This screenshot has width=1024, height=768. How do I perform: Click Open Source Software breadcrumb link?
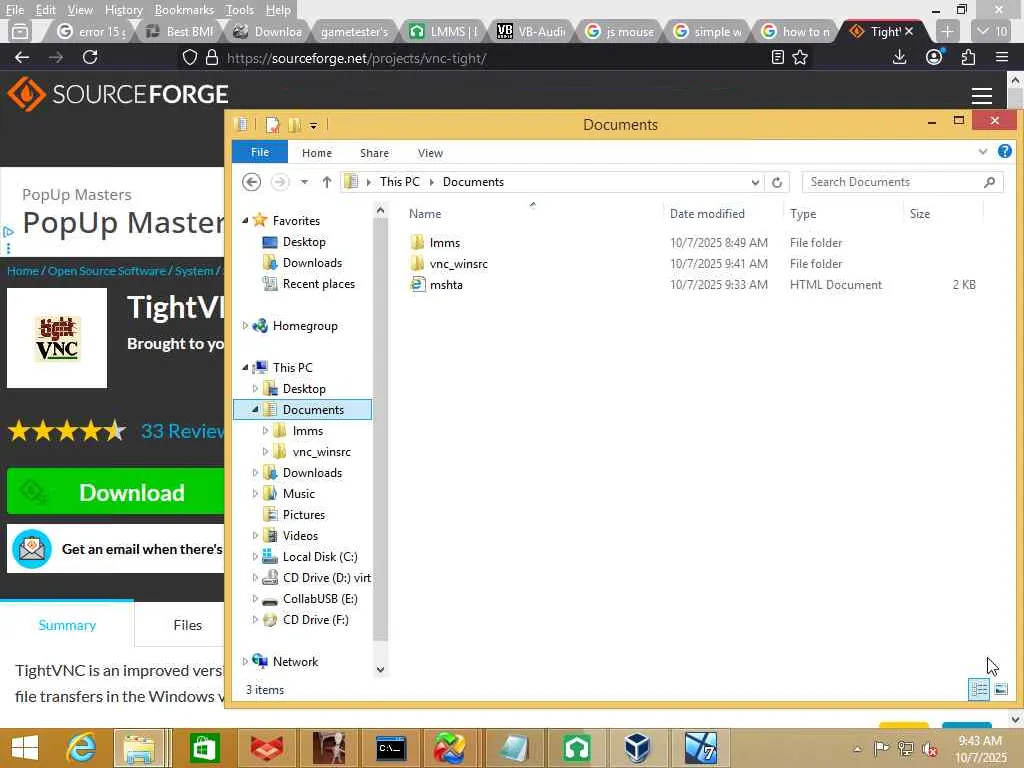click(106, 270)
